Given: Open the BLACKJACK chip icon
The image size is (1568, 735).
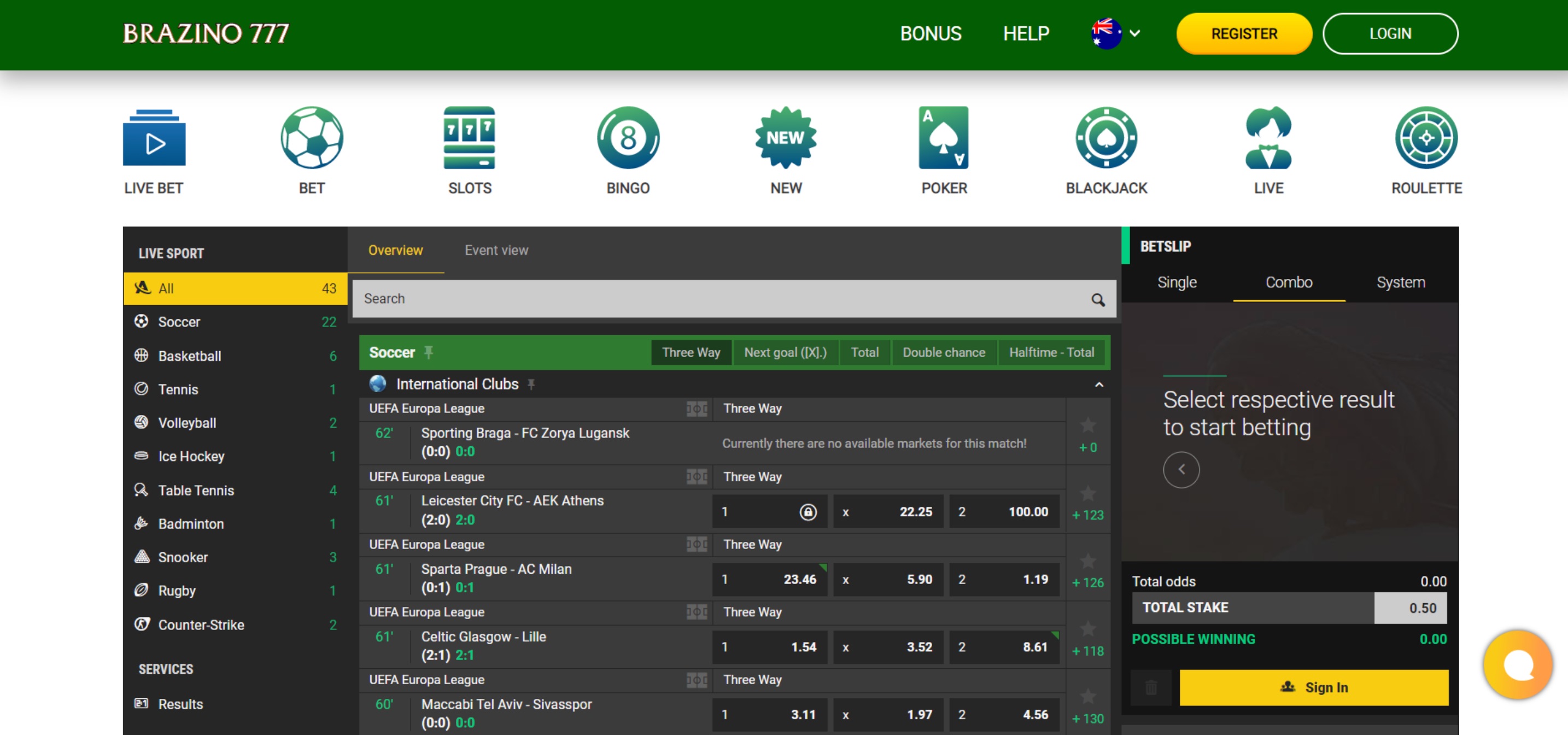Looking at the screenshot, I should [x=1106, y=138].
